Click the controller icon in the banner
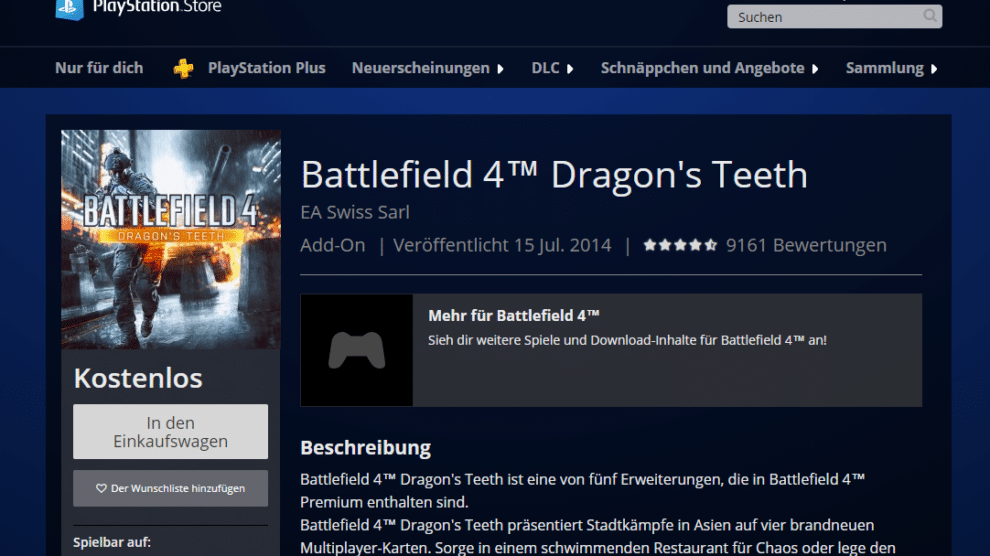 coord(356,350)
